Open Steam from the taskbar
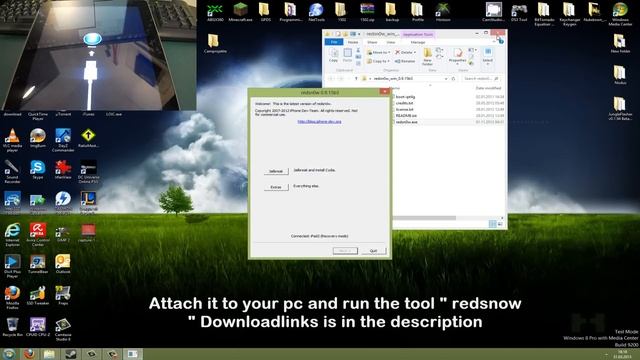Viewport: 640px width, 360px height. [71, 354]
